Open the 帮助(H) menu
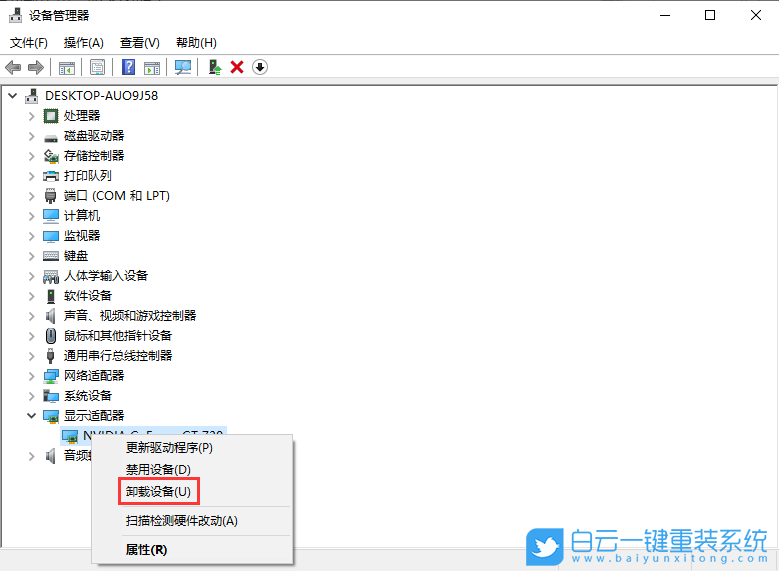The height and width of the screenshot is (571, 779). click(196, 43)
